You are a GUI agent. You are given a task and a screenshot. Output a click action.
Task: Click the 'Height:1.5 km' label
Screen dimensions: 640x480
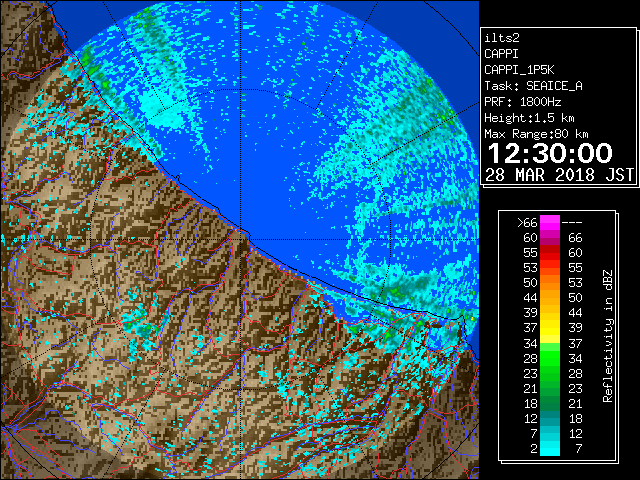point(529,118)
